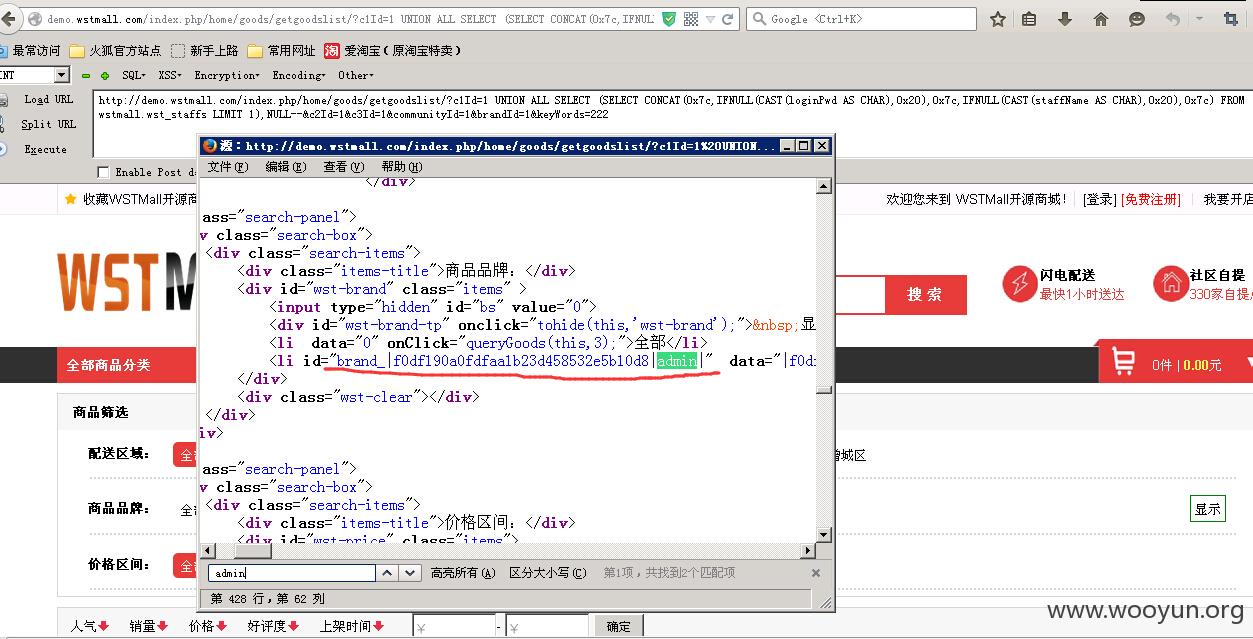Click the source window vertical scrollbar up arrow
Screen dimensions: 1253x639
(x=824, y=187)
